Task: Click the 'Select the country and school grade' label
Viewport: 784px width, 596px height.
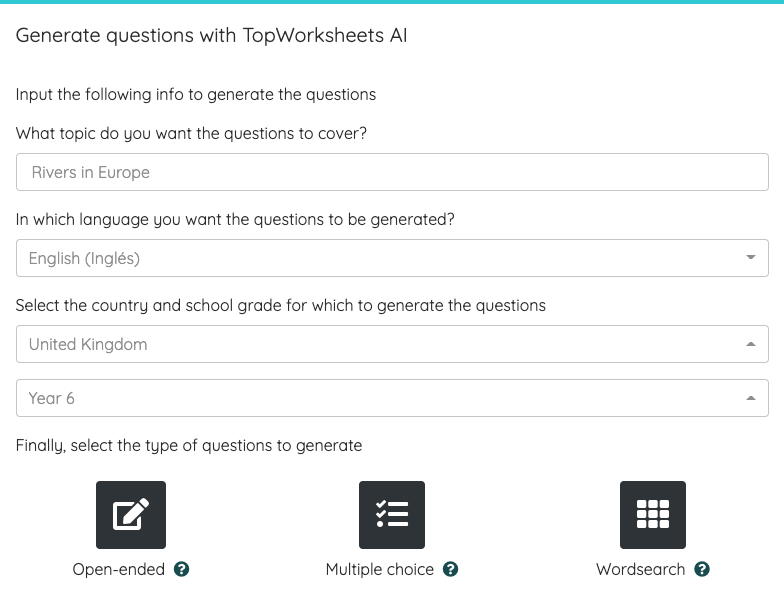Action: coord(280,306)
